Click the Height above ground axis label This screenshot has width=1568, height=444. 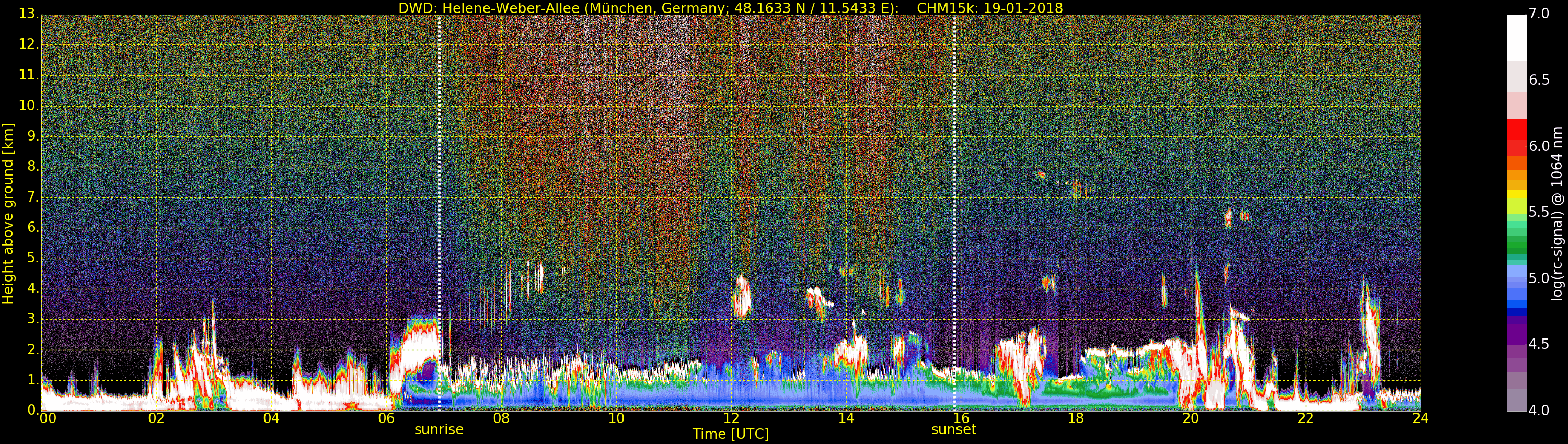pos(8,214)
